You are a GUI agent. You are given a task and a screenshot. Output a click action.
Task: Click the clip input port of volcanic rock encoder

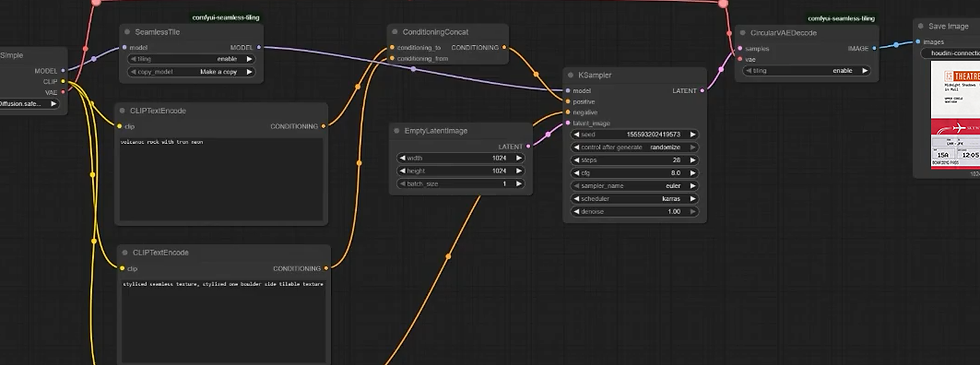(119, 126)
